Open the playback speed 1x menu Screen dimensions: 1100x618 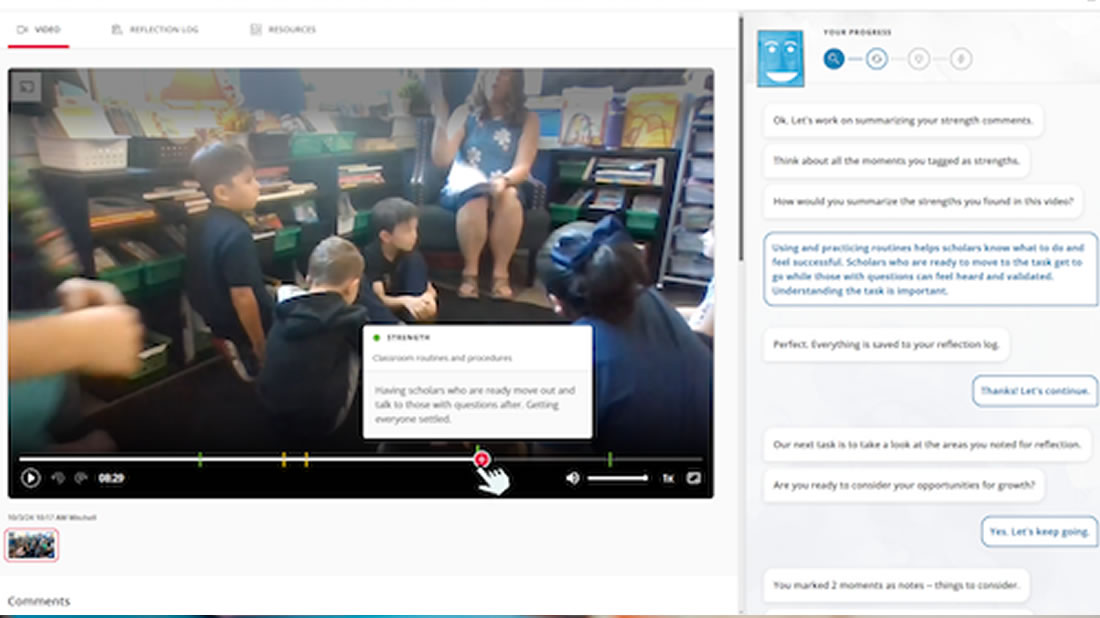[x=668, y=478]
